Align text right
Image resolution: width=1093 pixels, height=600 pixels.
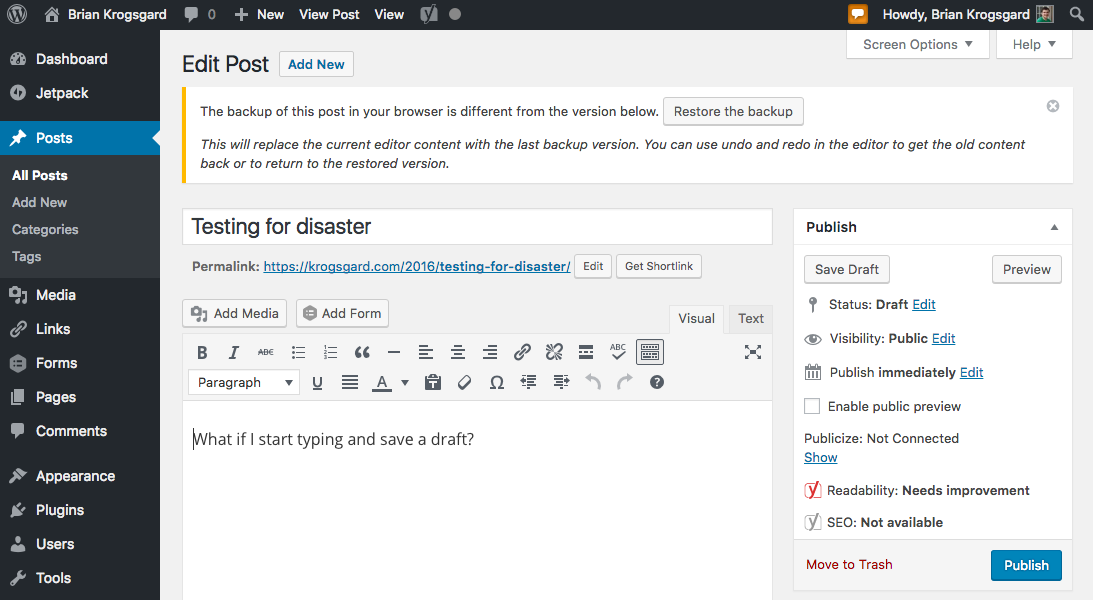490,353
